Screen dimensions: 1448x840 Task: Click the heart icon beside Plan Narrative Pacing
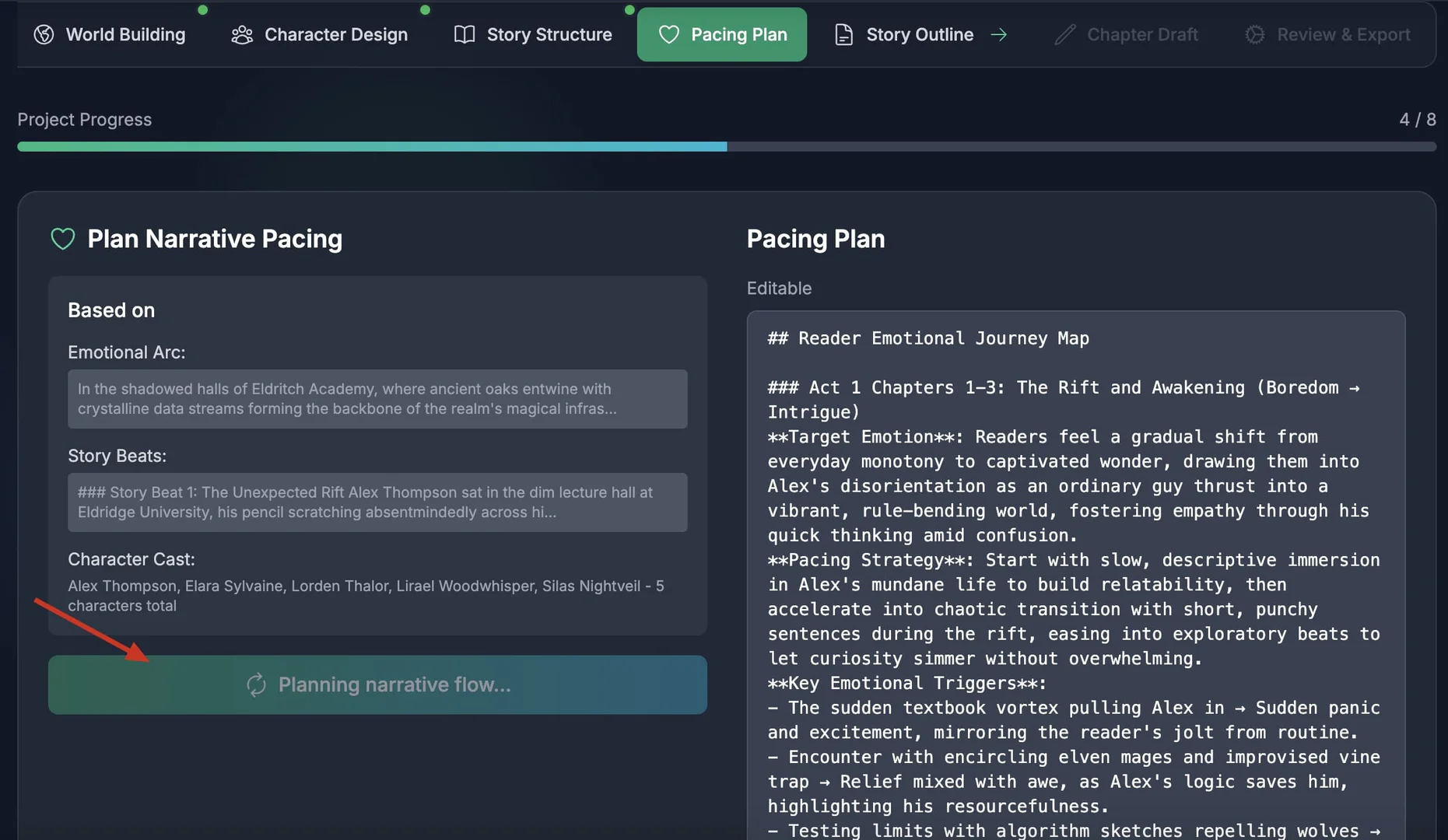point(62,239)
